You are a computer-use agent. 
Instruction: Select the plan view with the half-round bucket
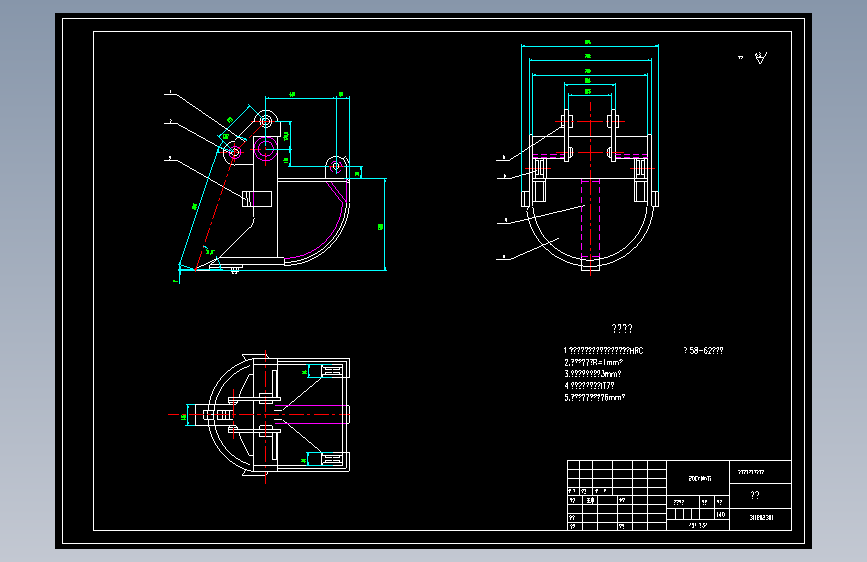tap(259, 417)
